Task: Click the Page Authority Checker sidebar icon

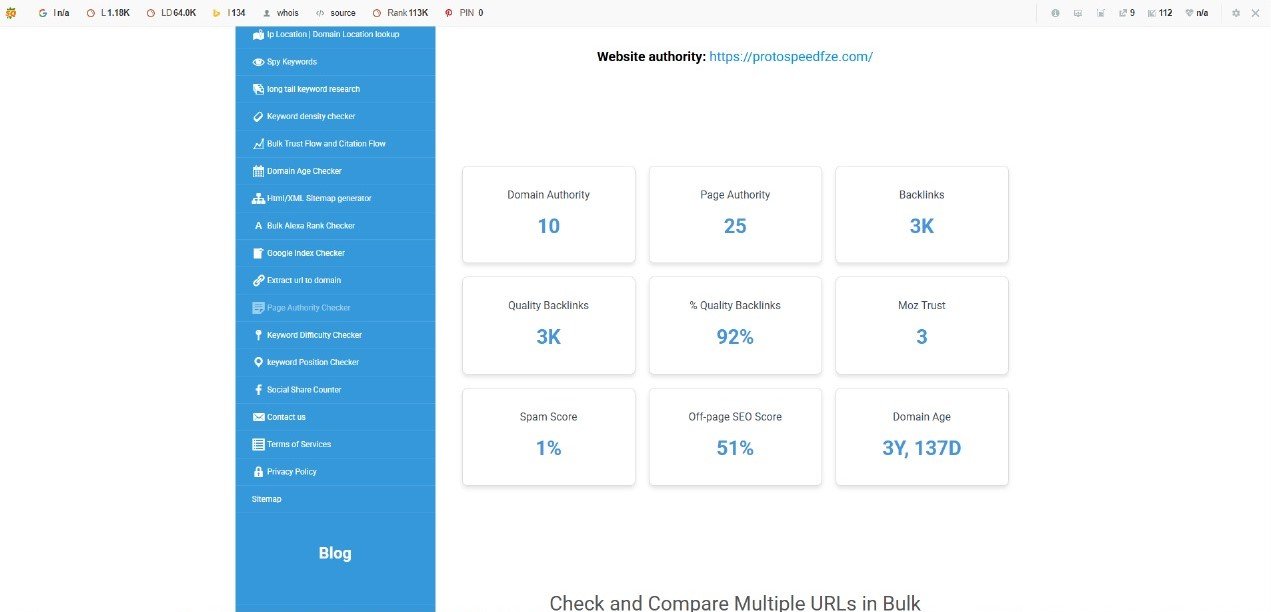Action: coord(258,308)
